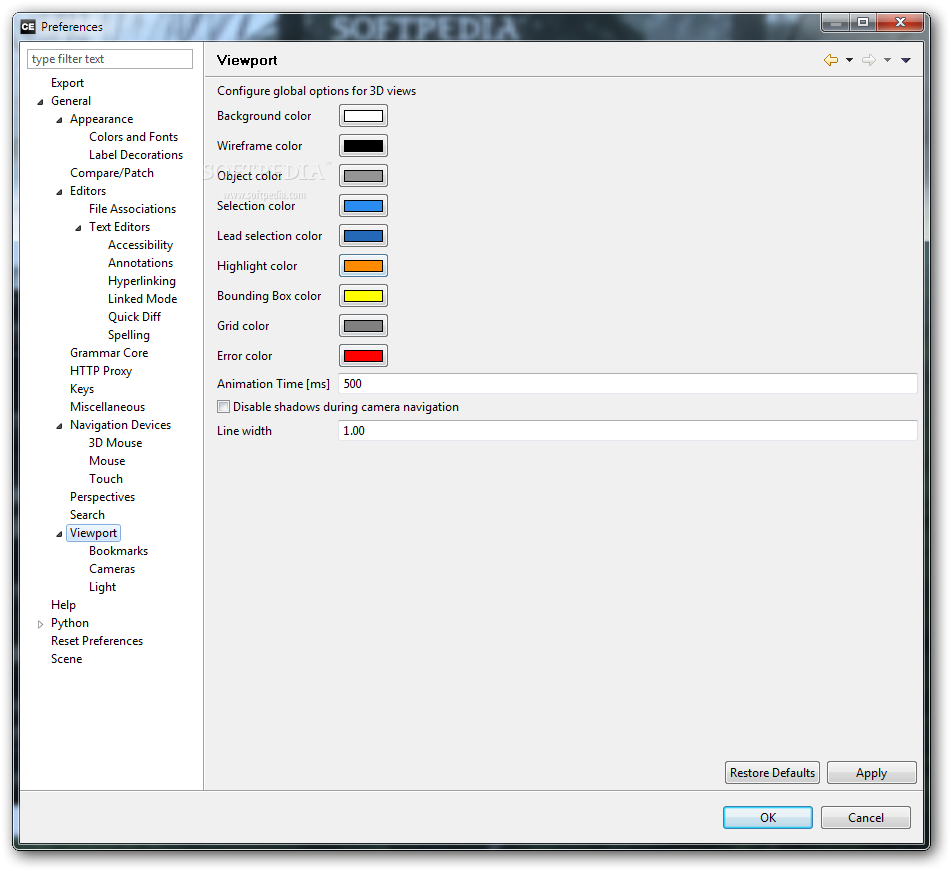This screenshot has width=951, height=871.
Task: Select Compare/Patch tree item
Action: [x=112, y=173]
